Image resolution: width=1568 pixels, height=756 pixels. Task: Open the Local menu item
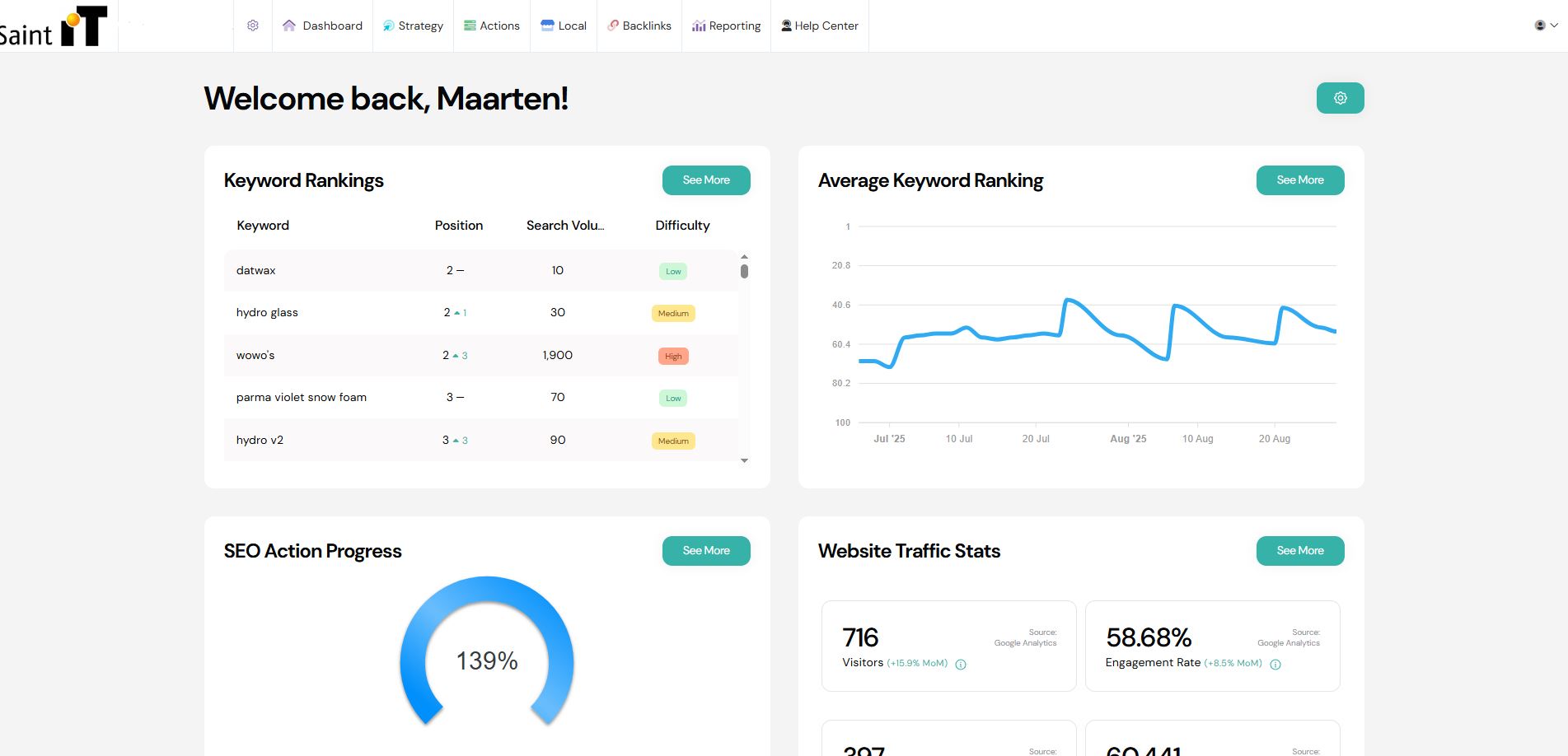coord(564,26)
